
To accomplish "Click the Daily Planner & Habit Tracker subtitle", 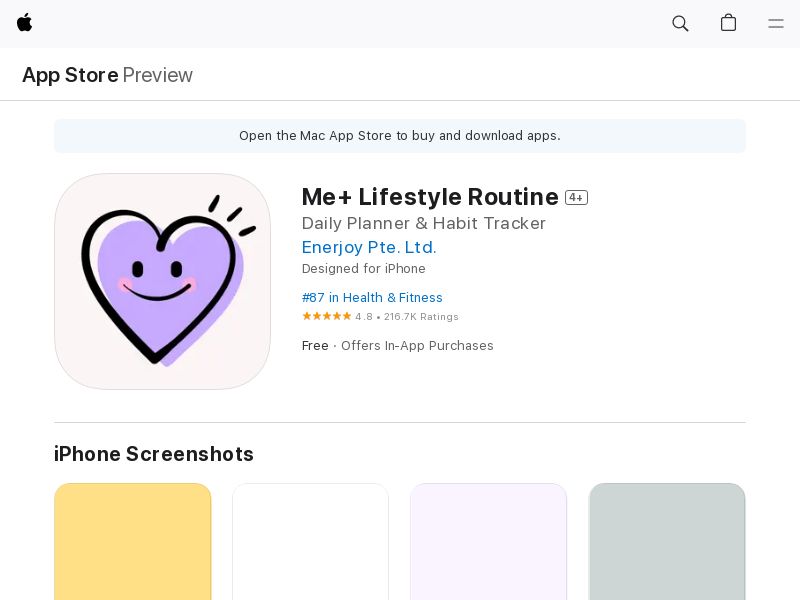I will click(423, 223).
